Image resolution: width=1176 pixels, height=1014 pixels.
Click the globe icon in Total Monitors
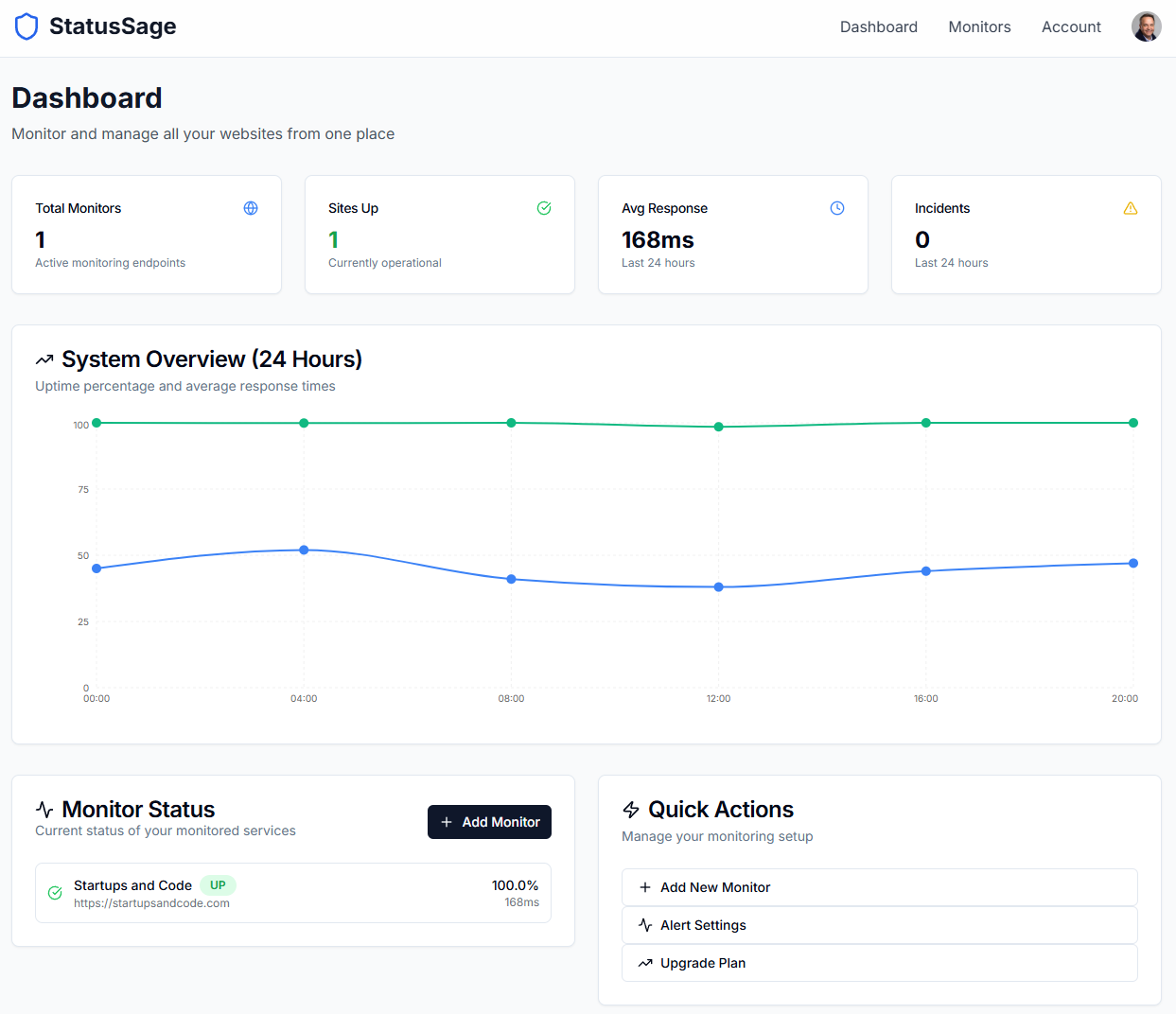(x=251, y=208)
